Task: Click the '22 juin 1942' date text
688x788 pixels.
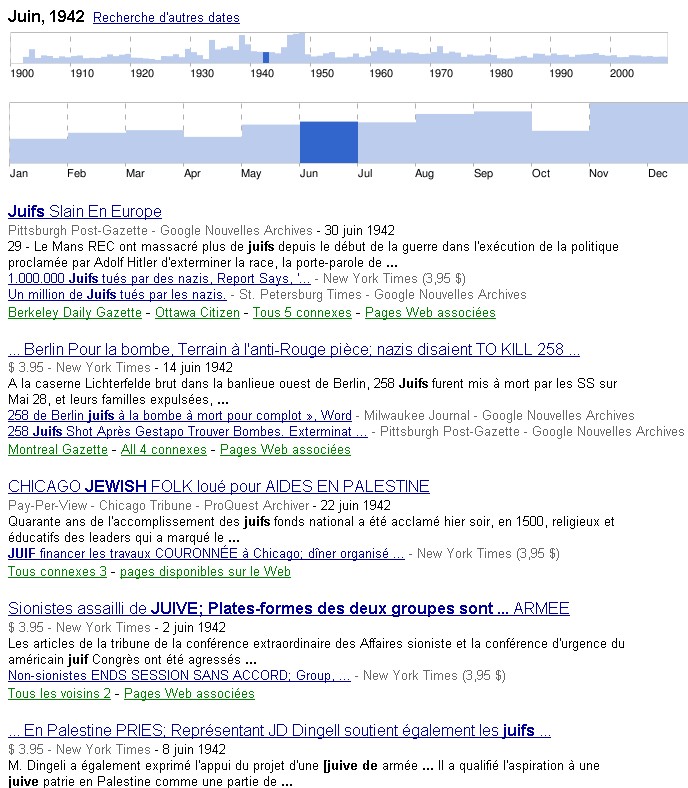Action: [355, 506]
